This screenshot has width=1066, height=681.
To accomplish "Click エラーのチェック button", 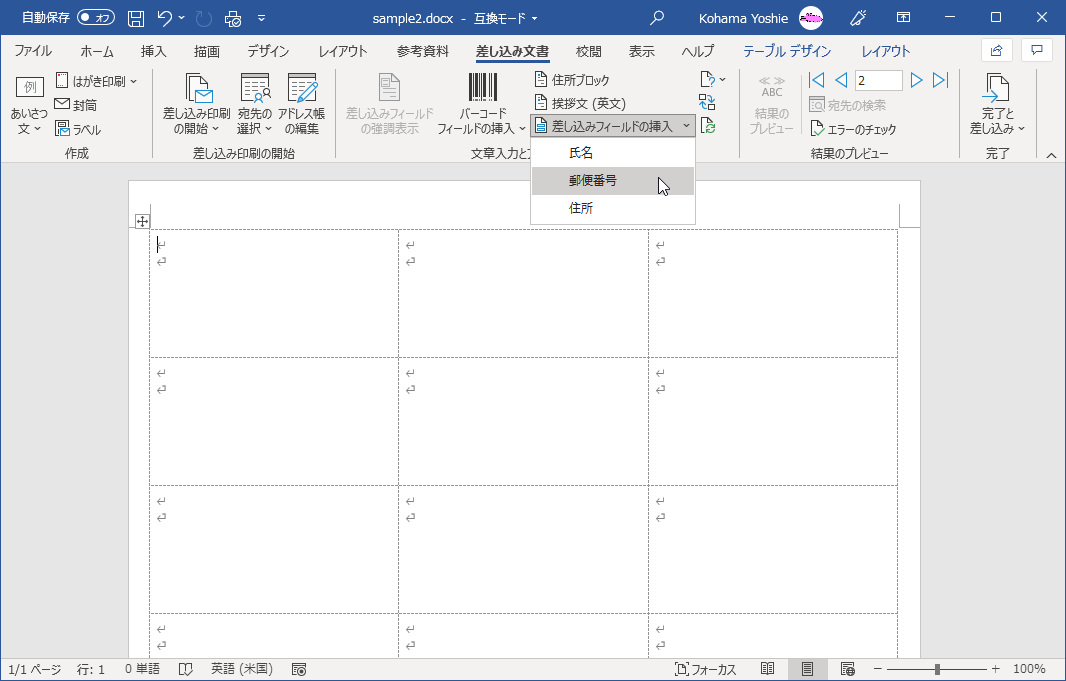I will coord(853,128).
